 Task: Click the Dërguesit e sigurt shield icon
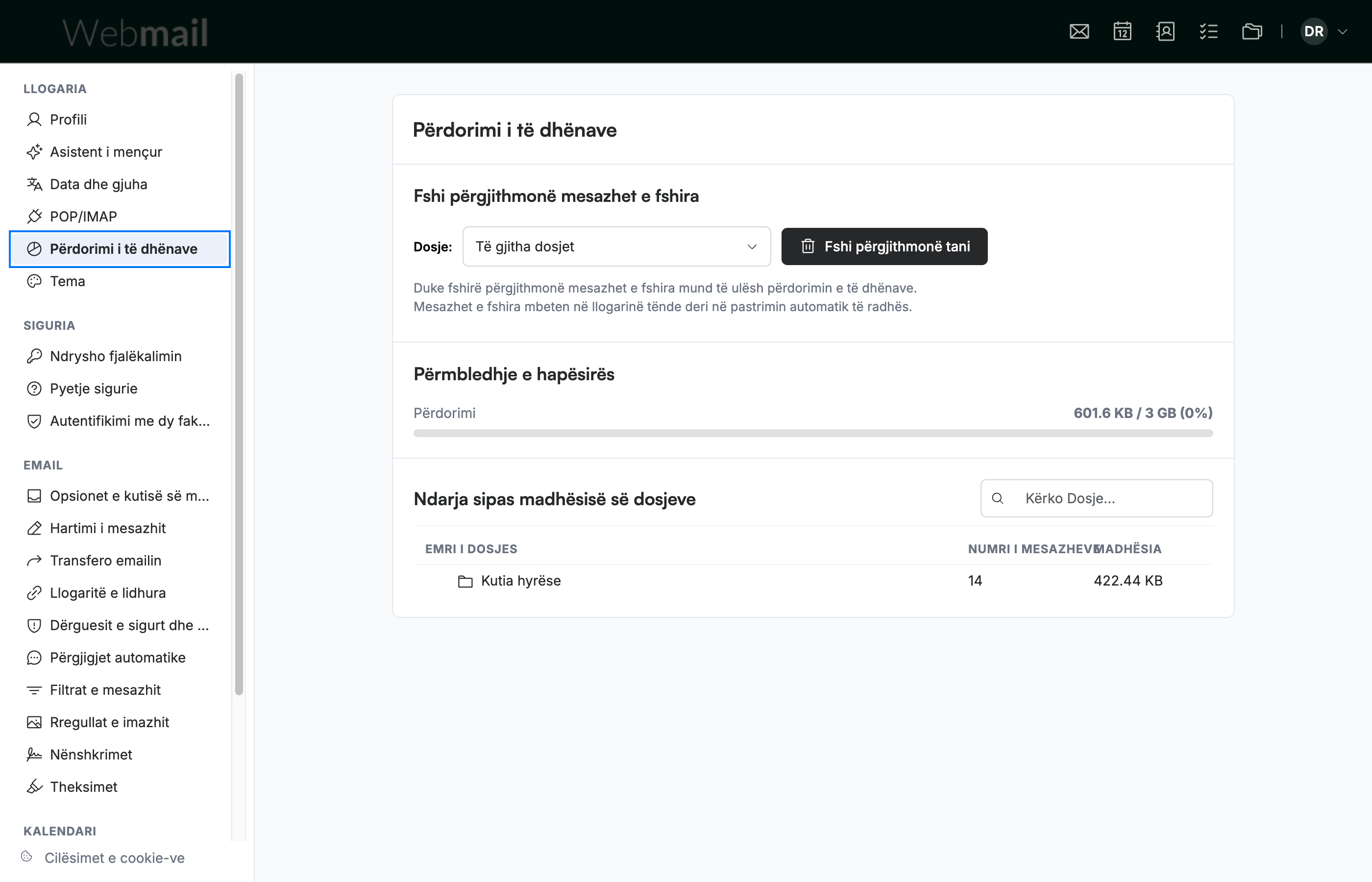coord(34,625)
